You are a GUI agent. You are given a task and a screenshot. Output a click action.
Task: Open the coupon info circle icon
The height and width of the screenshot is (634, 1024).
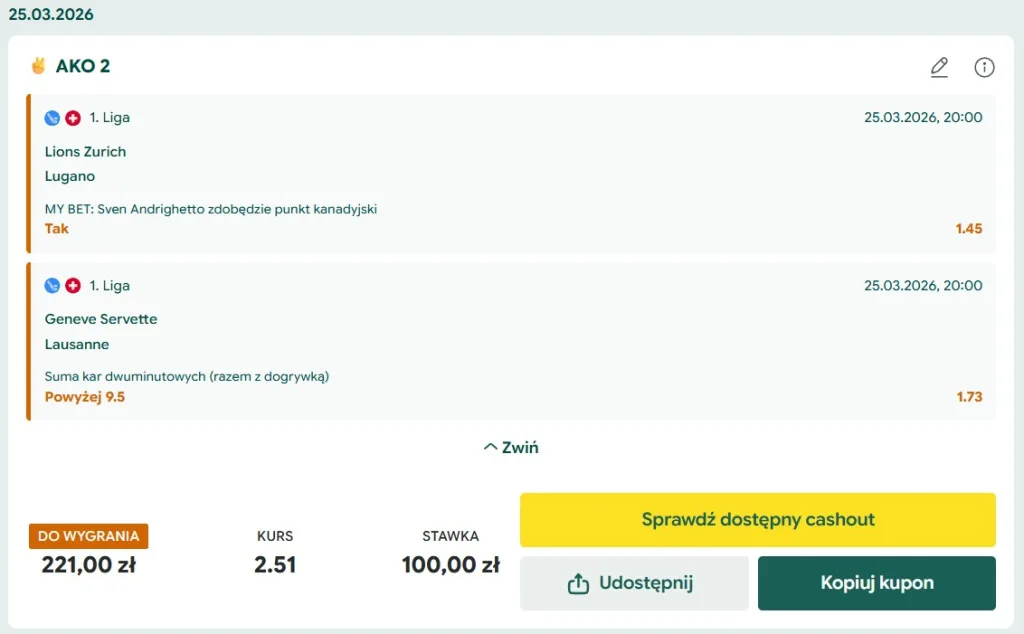point(984,67)
